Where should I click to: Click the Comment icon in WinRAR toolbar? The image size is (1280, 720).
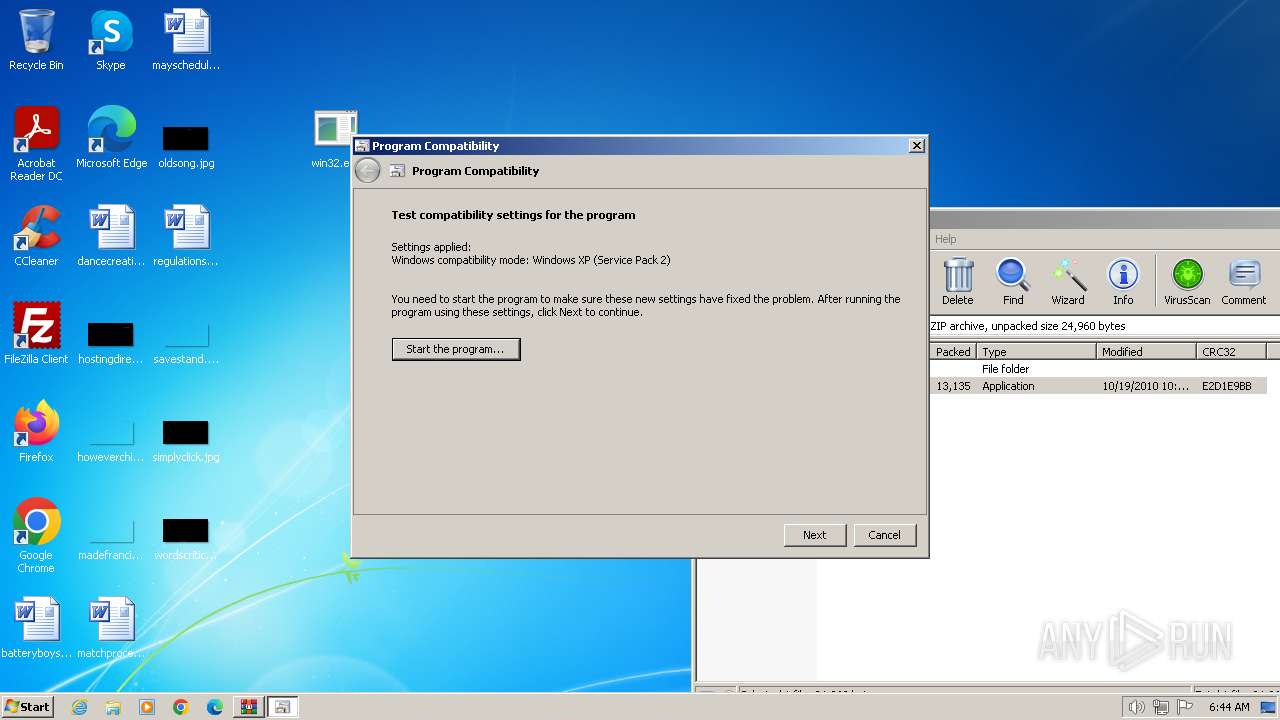(1244, 282)
